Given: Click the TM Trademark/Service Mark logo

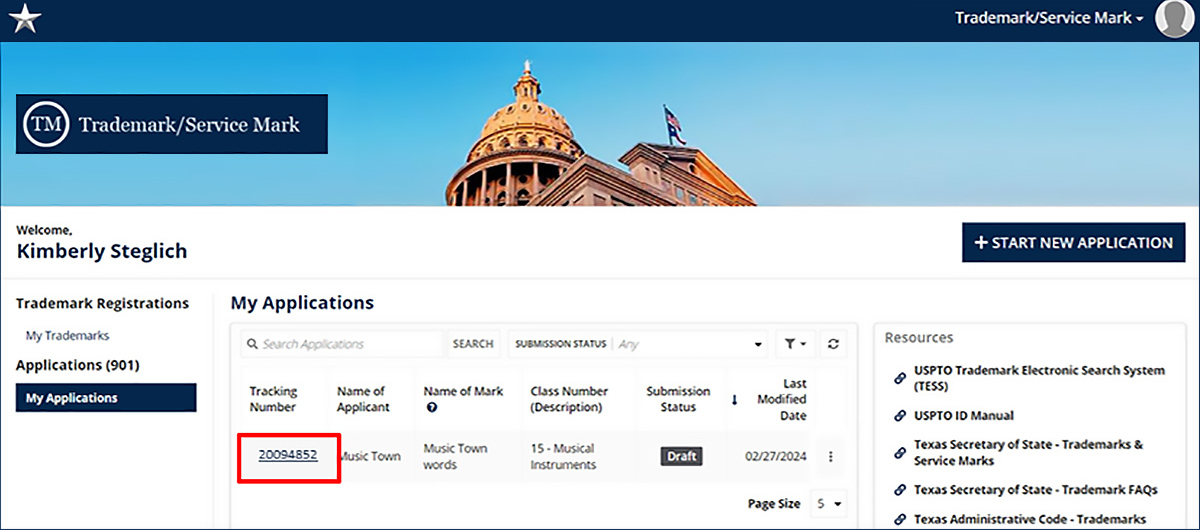Looking at the screenshot, I should click(x=171, y=124).
